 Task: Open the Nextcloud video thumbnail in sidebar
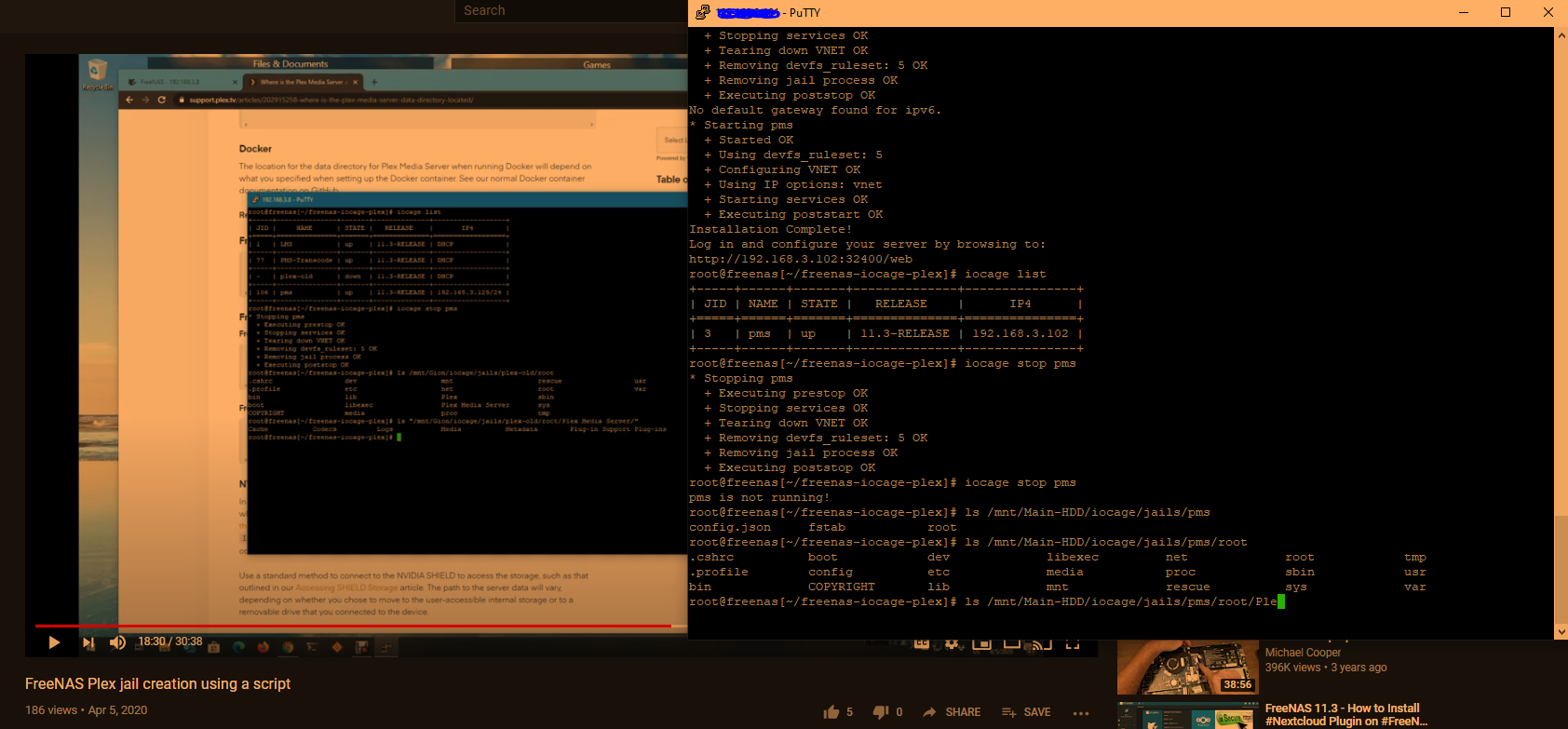coord(1187,715)
